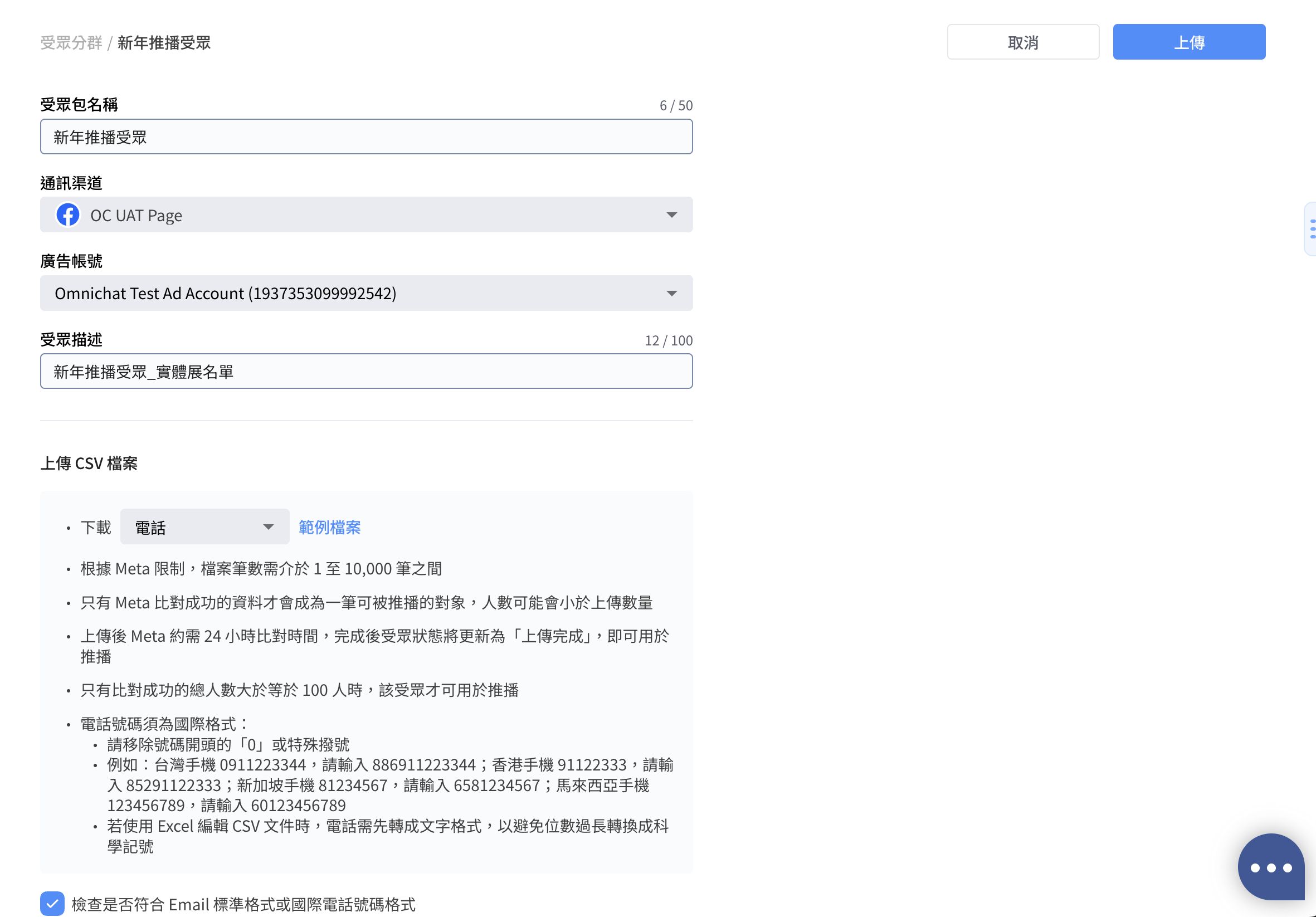Viewport: 1316px width, 917px height.
Task: Click the 取消 button
Action: (1022, 42)
